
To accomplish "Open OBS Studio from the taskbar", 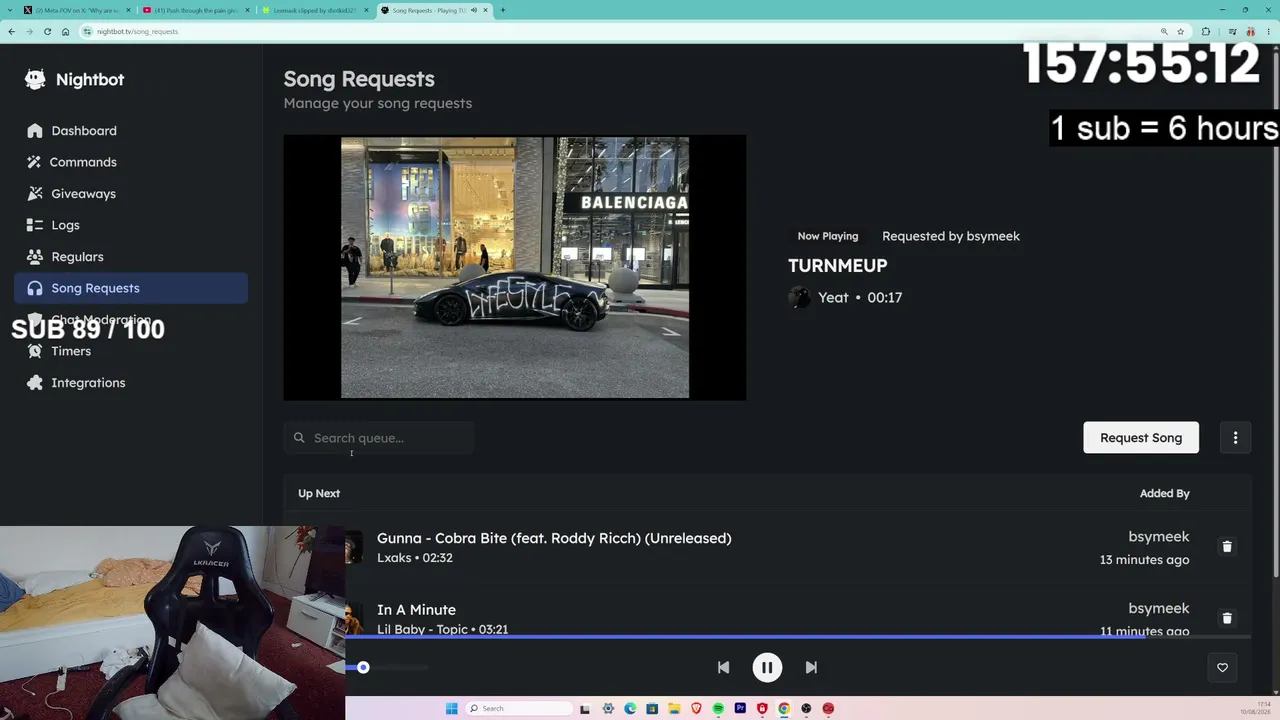I will tap(806, 709).
